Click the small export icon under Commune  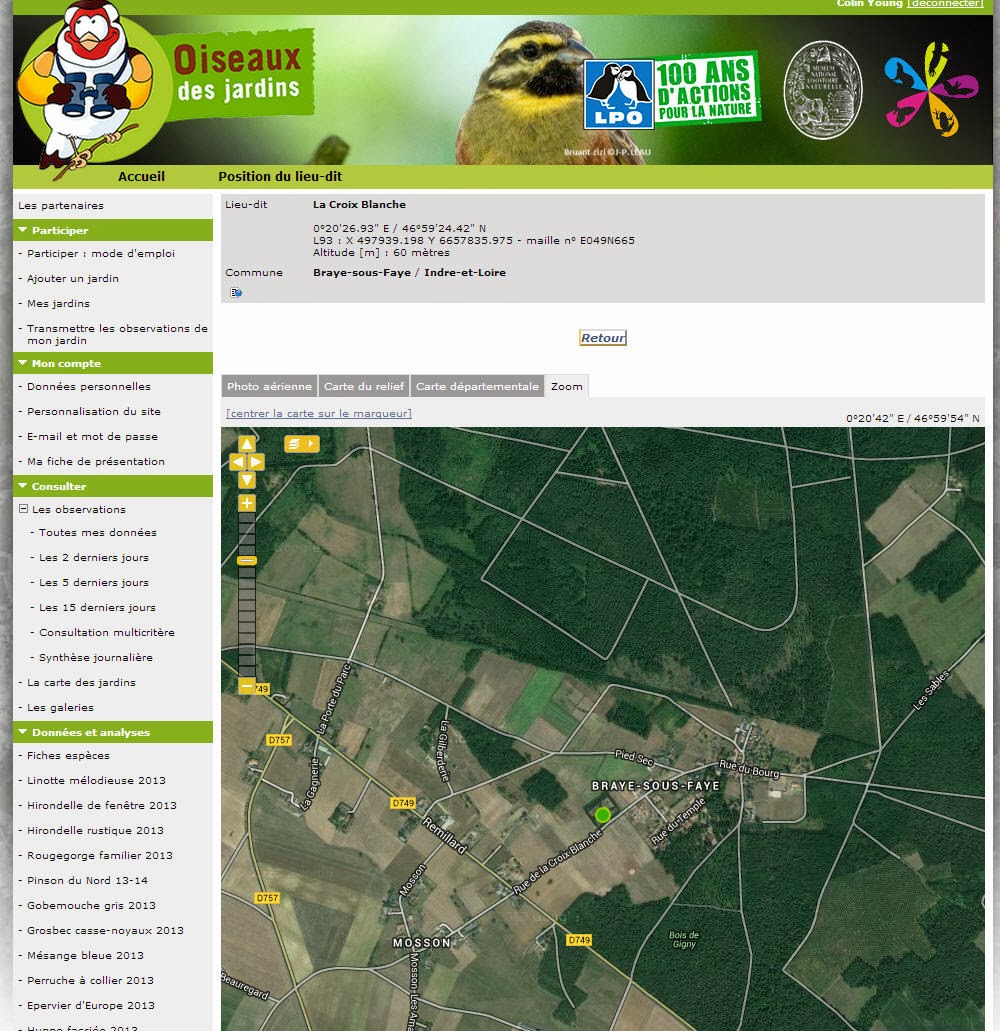(236, 293)
